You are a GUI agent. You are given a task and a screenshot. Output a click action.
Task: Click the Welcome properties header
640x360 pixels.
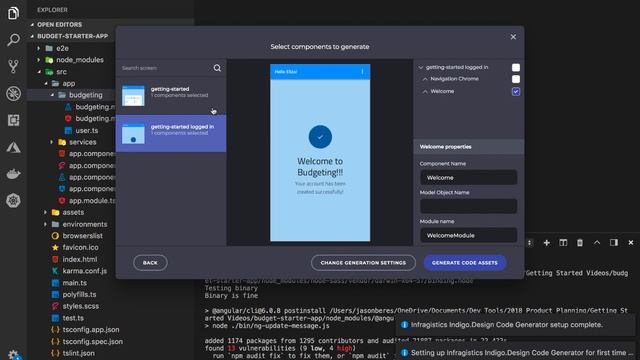(x=469, y=147)
